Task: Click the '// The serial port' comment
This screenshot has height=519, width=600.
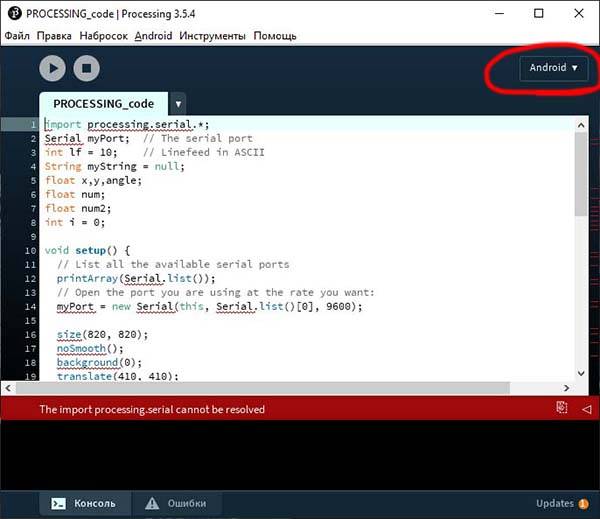Action: click(198, 139)
